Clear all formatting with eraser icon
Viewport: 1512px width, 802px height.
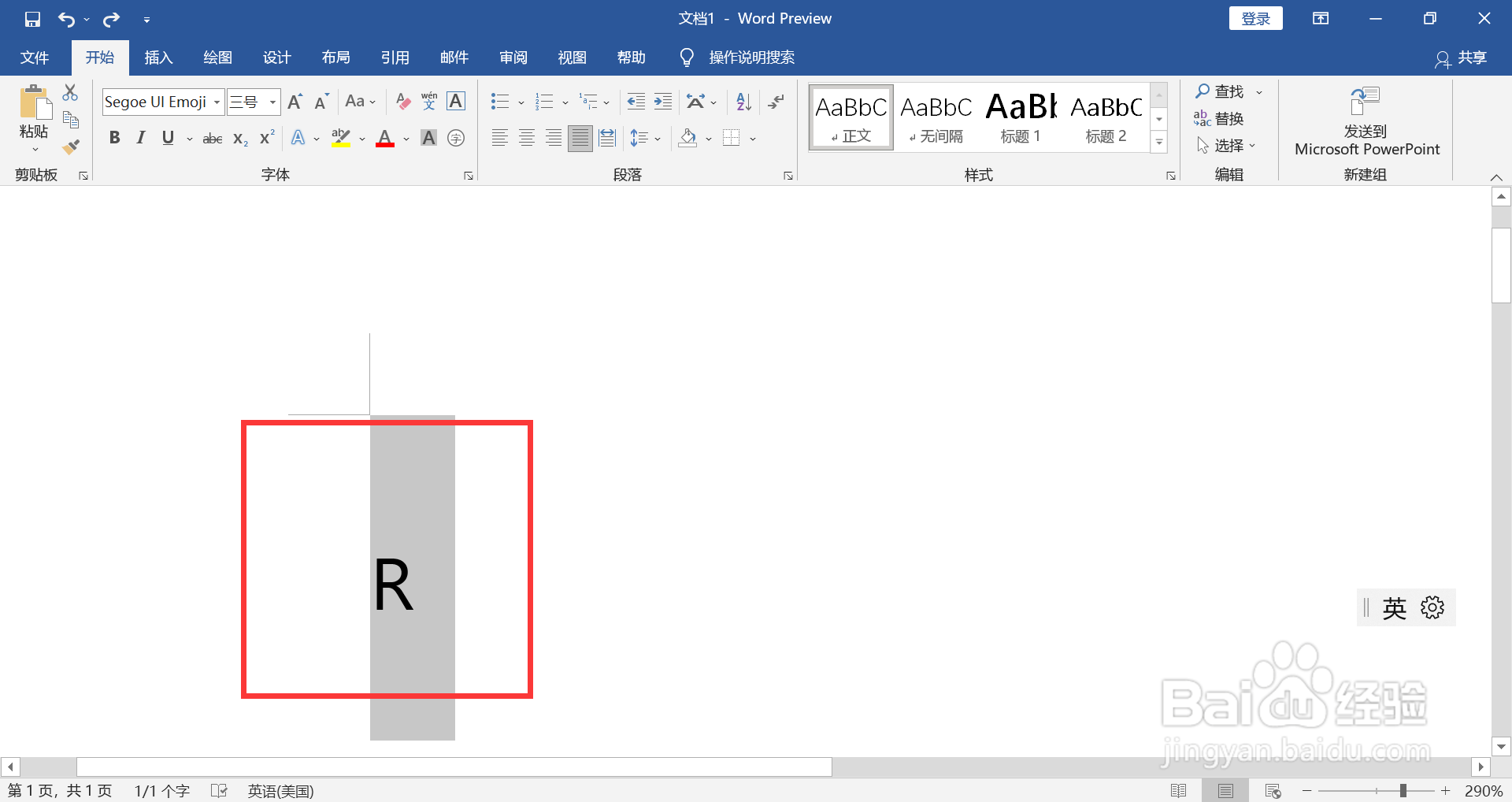coord(402,102)
